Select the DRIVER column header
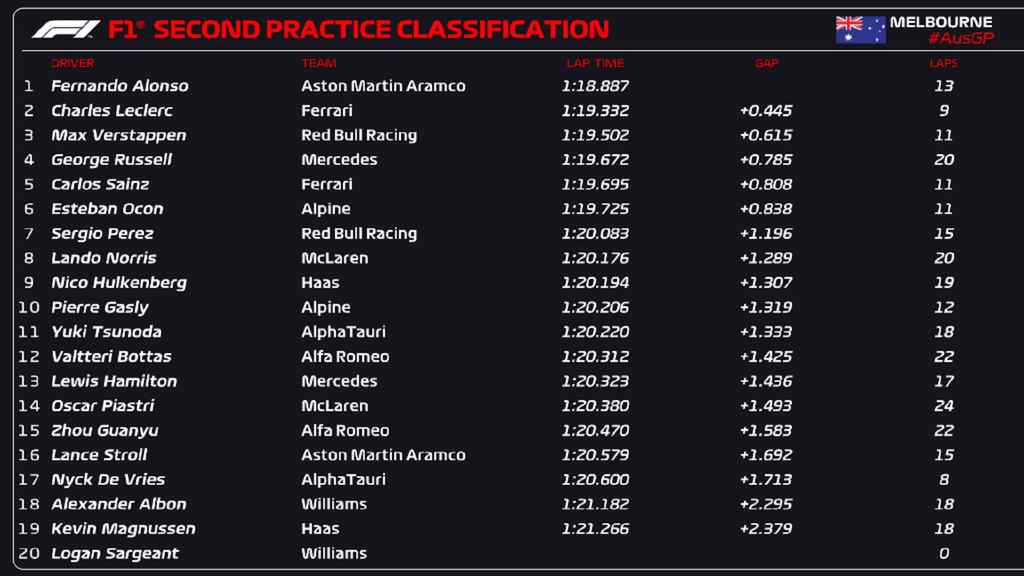Viewport: 1024px width, 576px height. click(72, 63)
